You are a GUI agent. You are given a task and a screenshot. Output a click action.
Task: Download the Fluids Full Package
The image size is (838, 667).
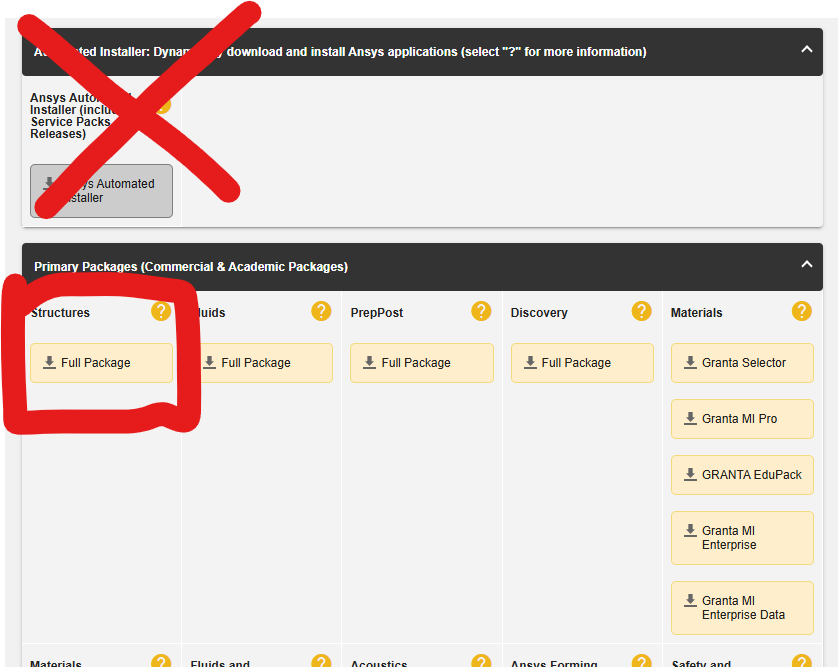pos(262,363)
